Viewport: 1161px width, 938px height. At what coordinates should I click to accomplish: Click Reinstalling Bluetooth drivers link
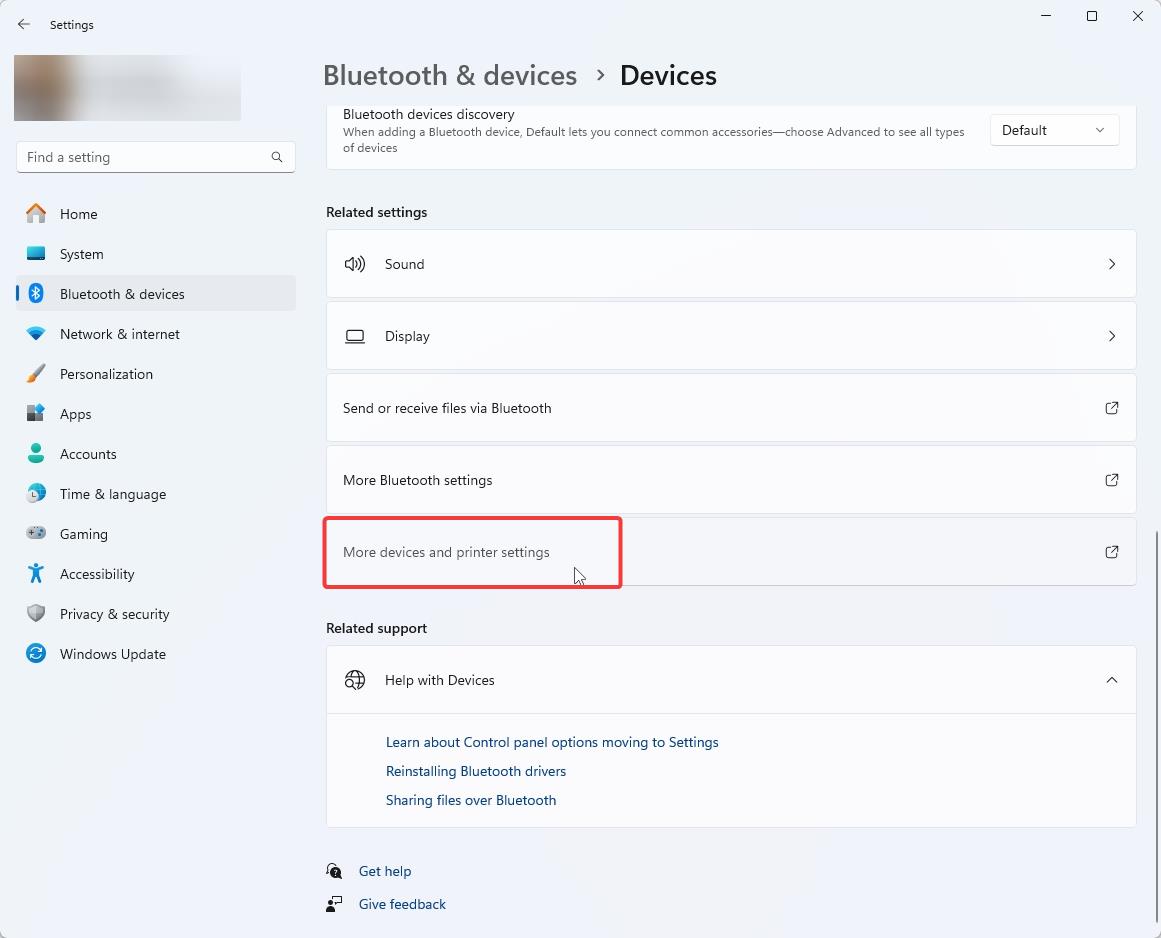(476, 771)
